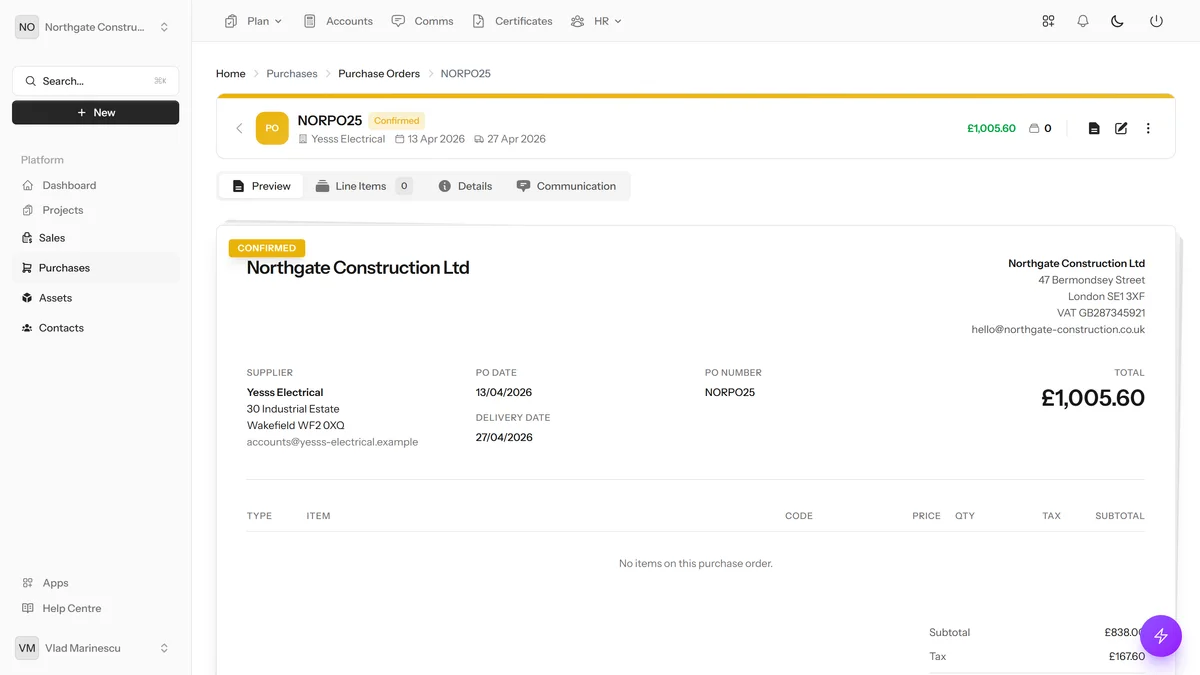Viewport: 1200px width, 675px height.
Task: Go back using the left chevron arrow
Action: (x=239, y=128)
